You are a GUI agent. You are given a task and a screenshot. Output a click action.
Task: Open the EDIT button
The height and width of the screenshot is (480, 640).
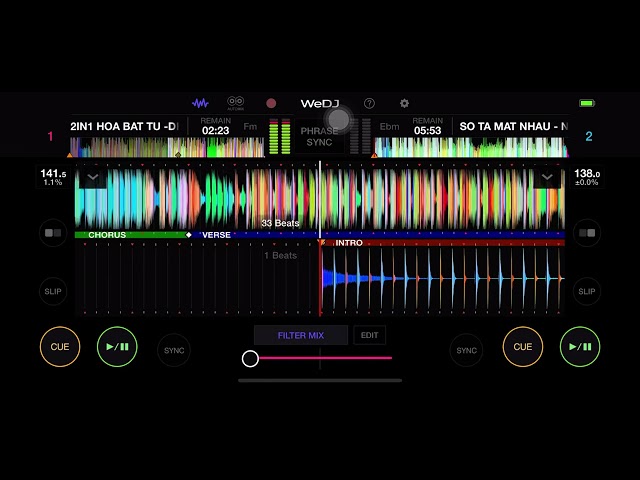tap(369, 336)
